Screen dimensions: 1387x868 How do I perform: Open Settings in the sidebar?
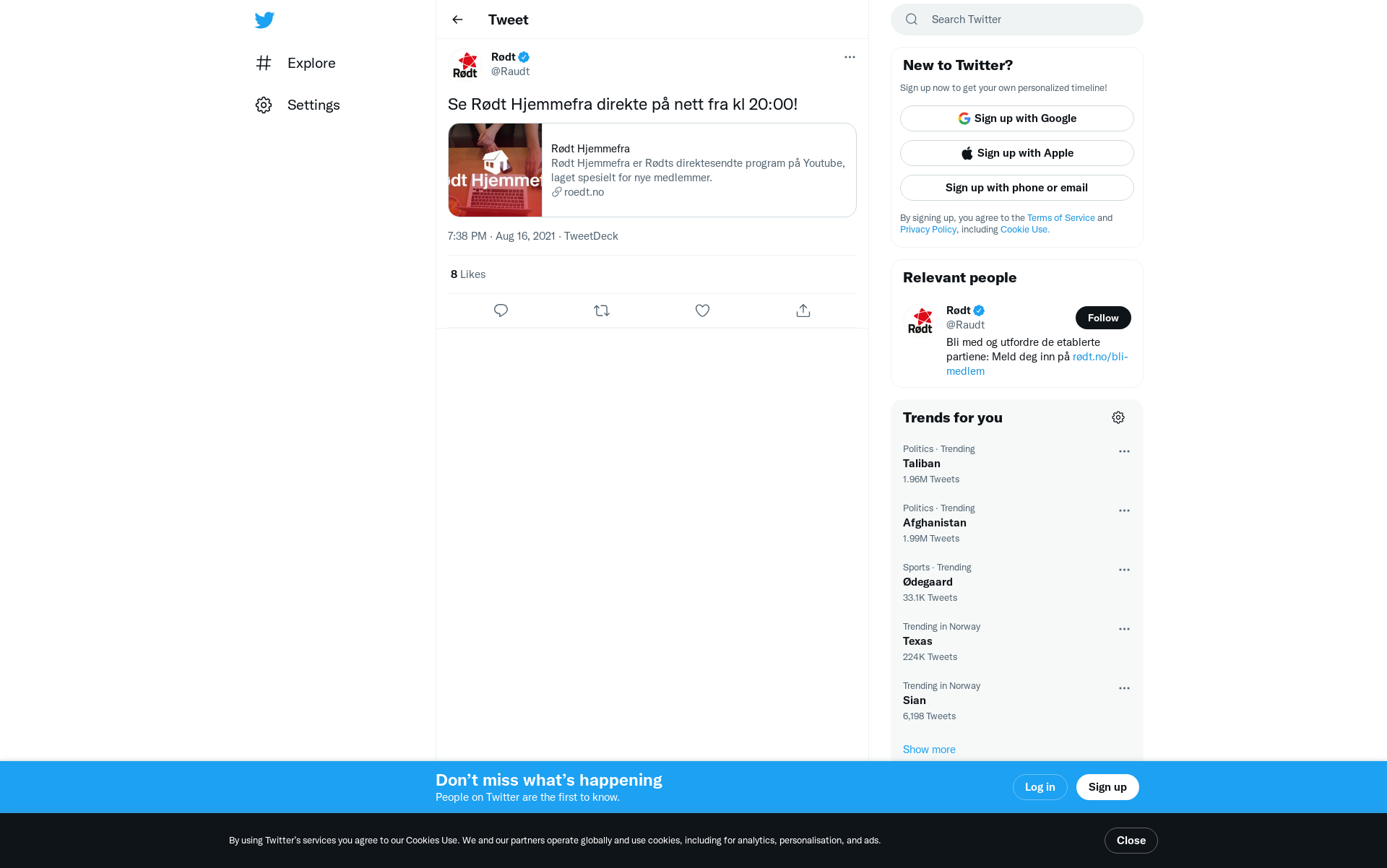[x=298, y=105]
